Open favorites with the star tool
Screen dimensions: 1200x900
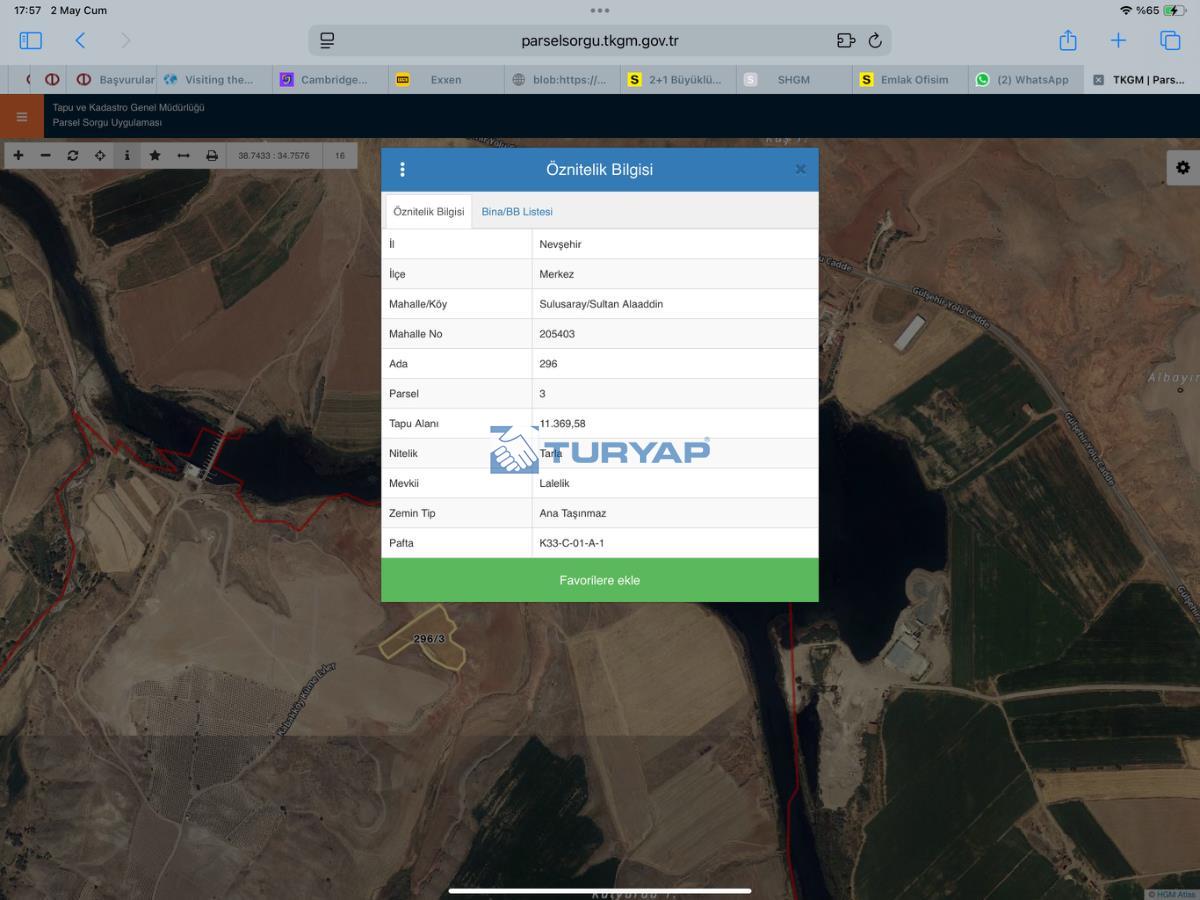coord(155,155)
